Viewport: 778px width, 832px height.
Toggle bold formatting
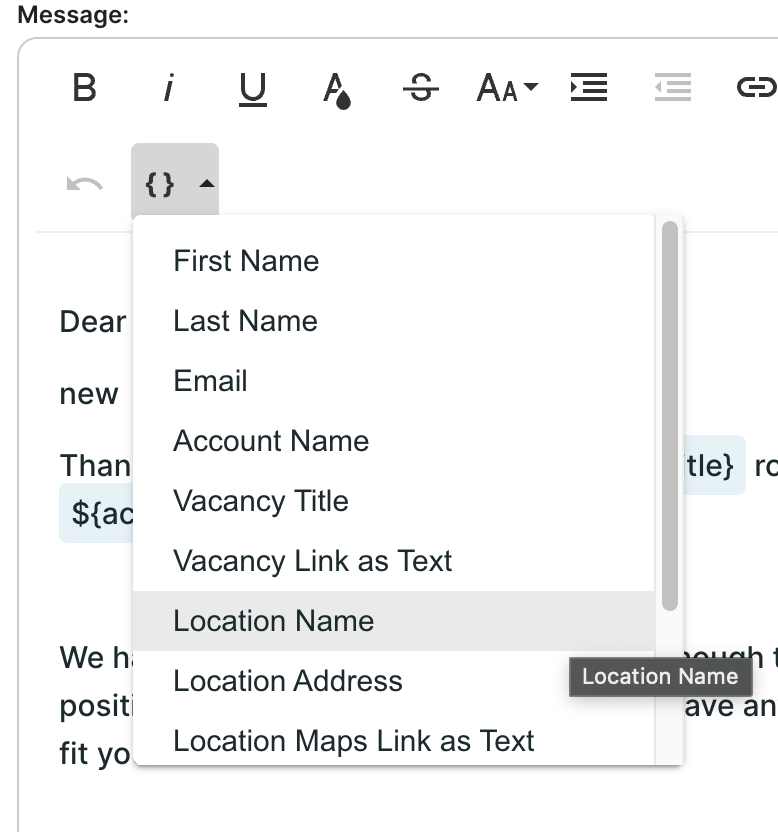[85, 89]
